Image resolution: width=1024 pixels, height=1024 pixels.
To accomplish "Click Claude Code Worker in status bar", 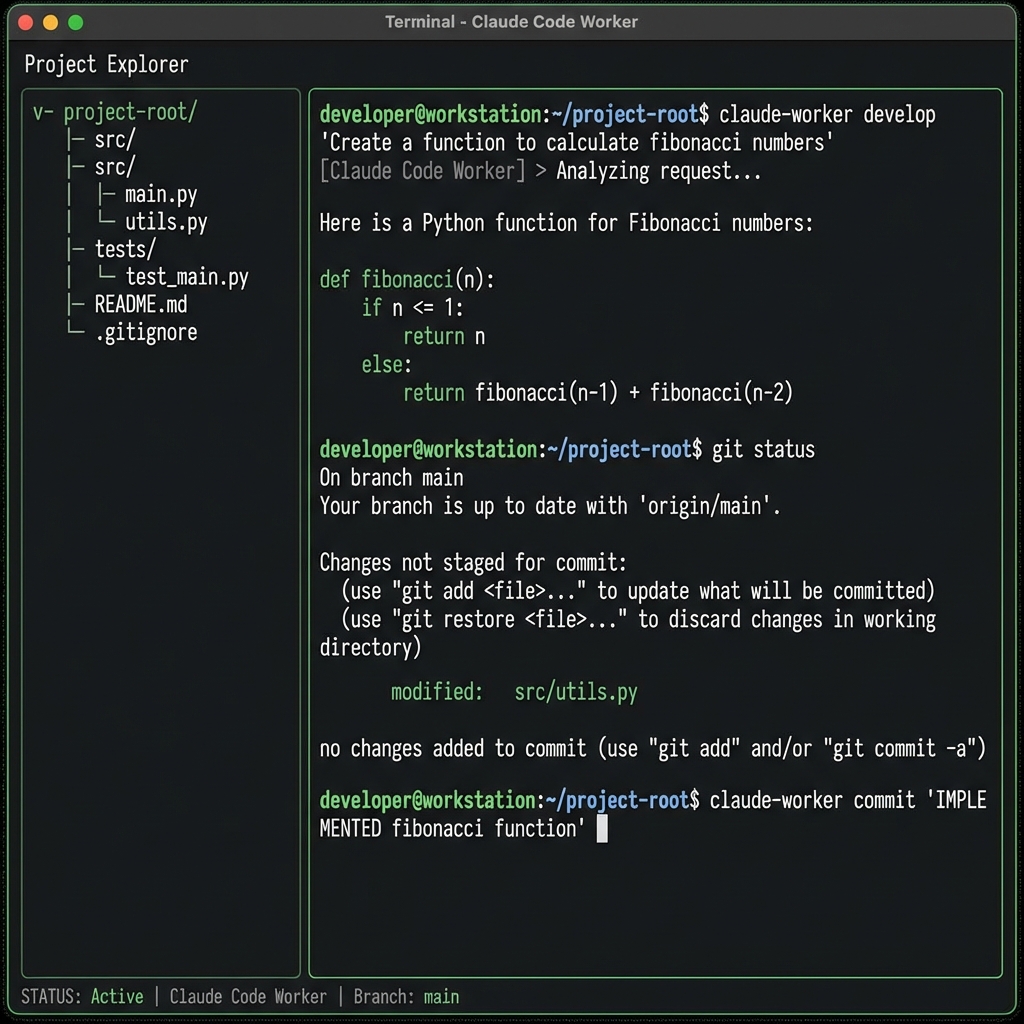I will [x=248, y=997].
